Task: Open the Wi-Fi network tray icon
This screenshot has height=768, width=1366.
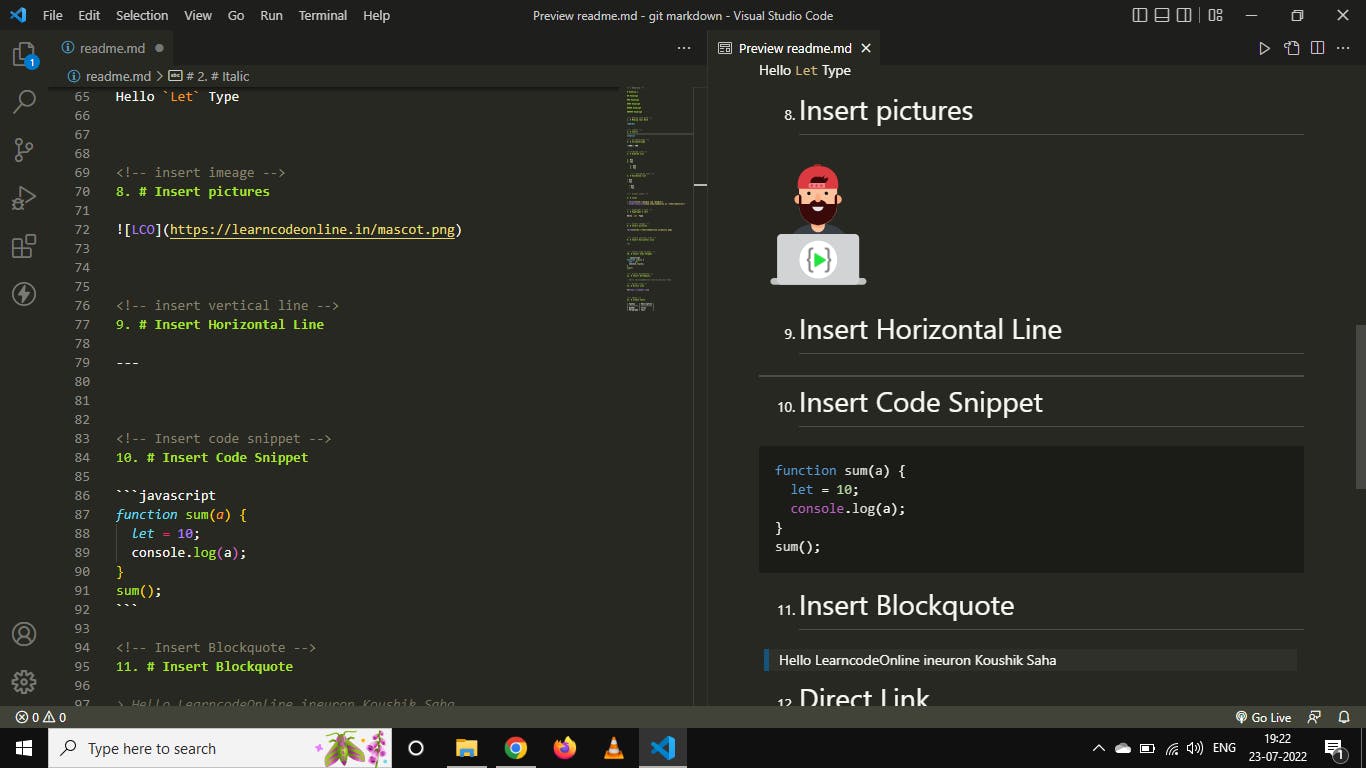Action: coord(1171,748)
